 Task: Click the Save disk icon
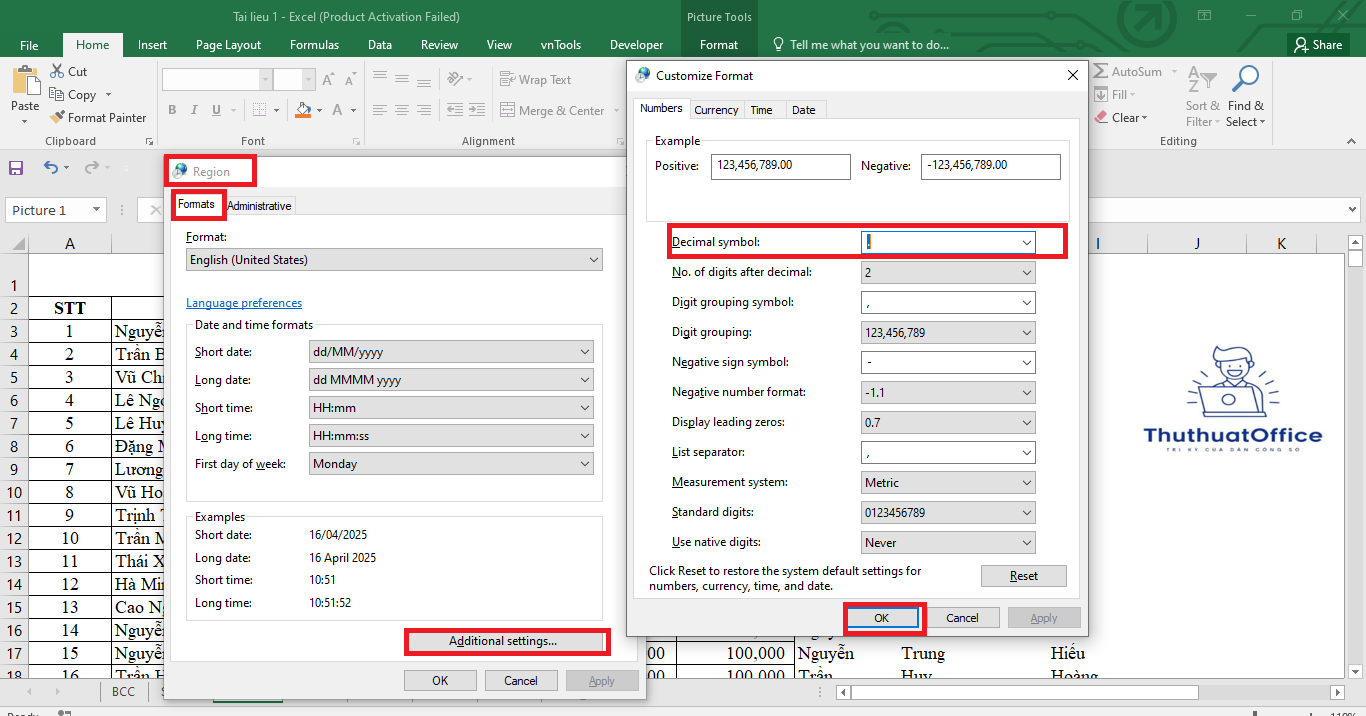(16, 168)
